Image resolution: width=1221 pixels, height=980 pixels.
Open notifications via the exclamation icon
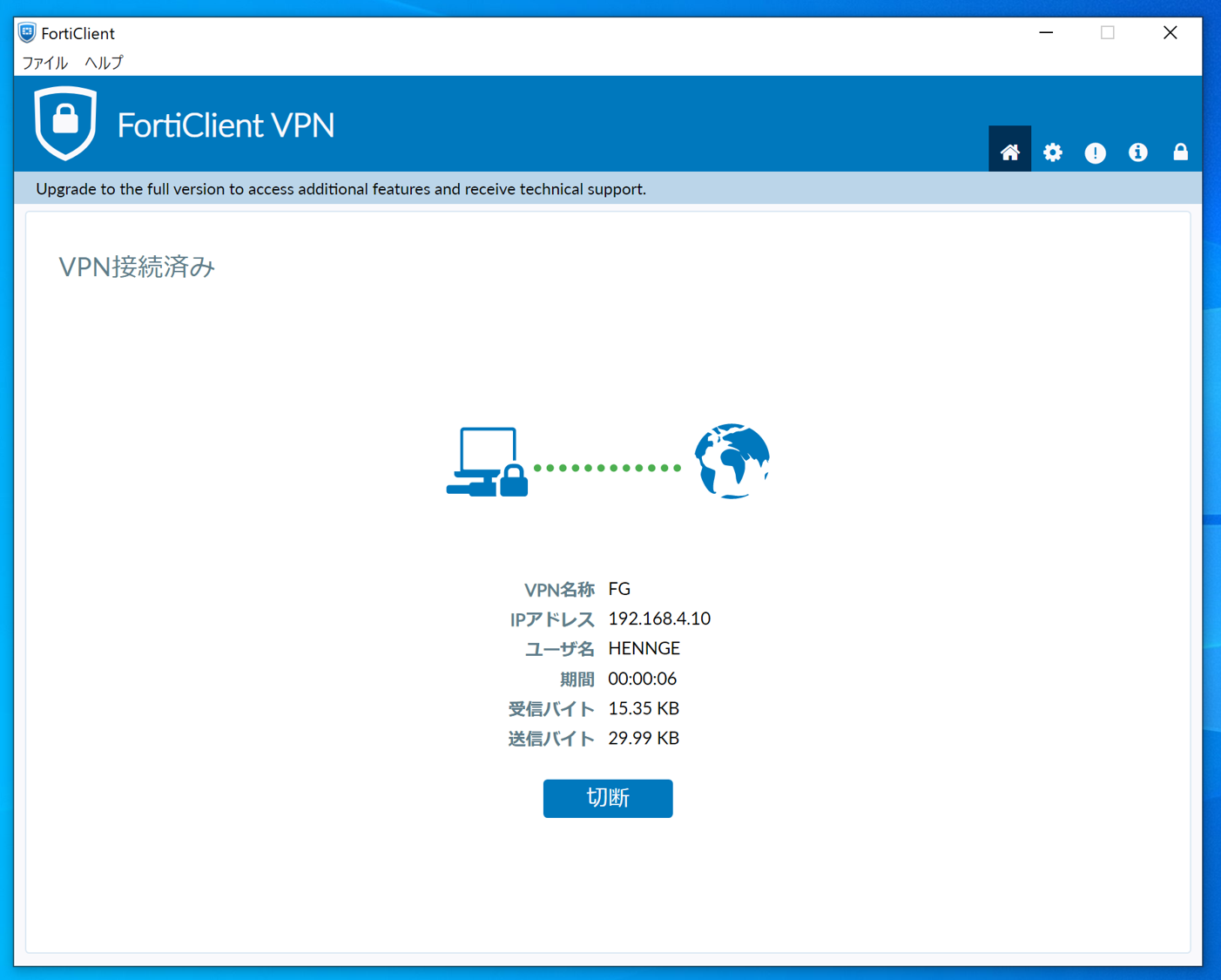pos(1095,152)
